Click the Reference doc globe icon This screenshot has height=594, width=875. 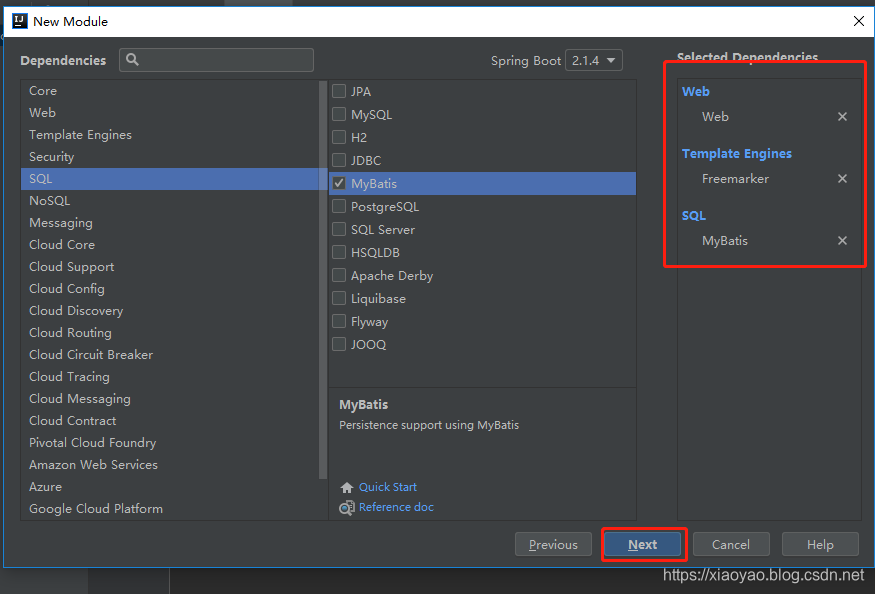point(346,507)
